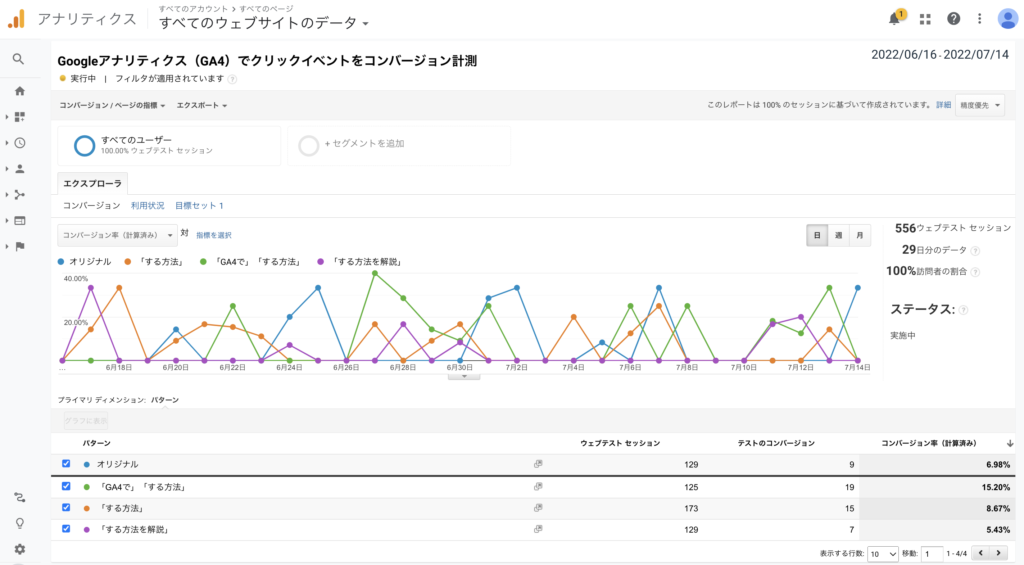This screenshot has width=1024, height=565.
Task: Open コンバージョン / ページの指標 dropdown
Action: click(x=112, y=105)
